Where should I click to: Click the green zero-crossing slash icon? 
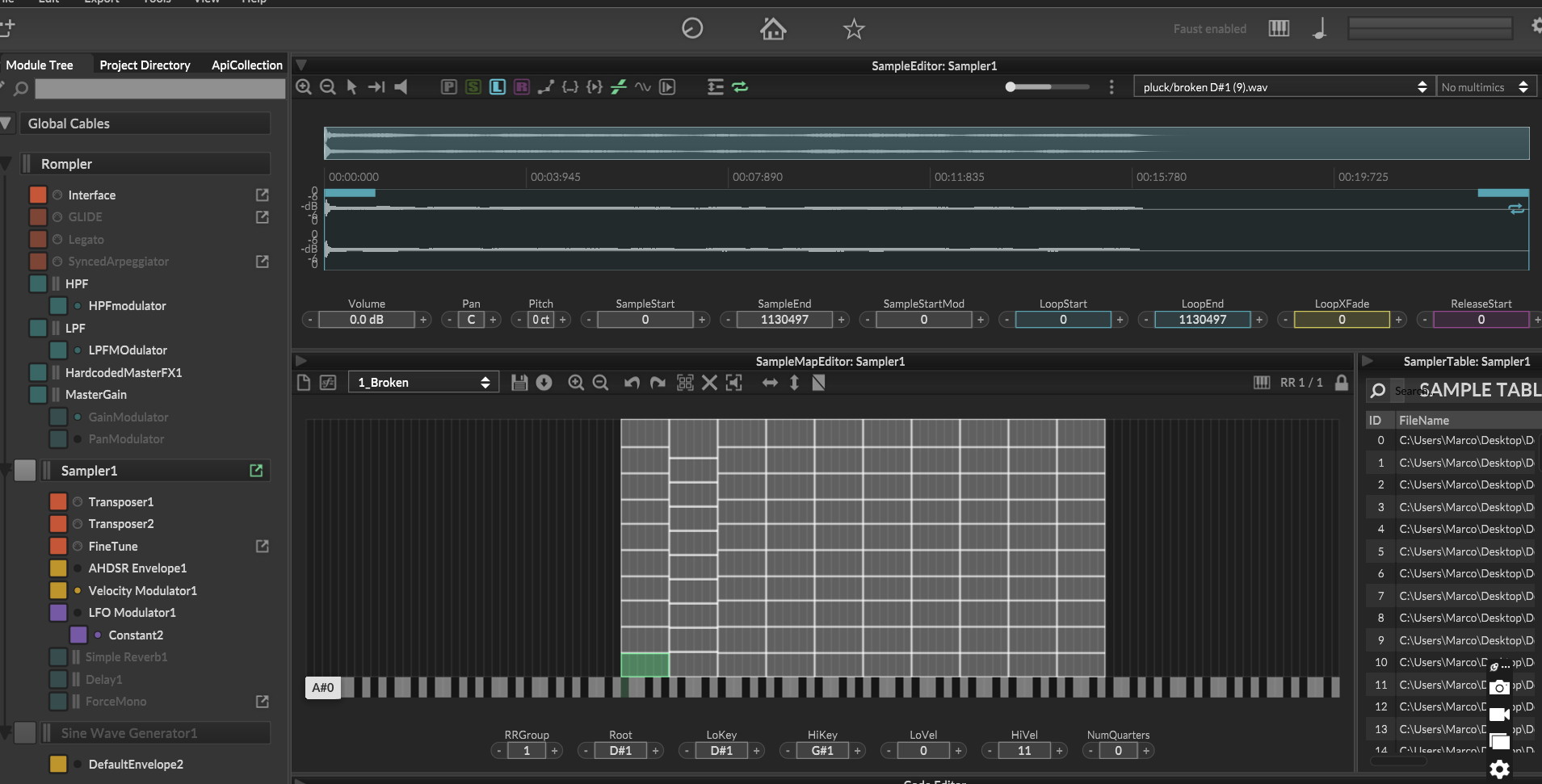pyautogui.click(x=619, y=86)
